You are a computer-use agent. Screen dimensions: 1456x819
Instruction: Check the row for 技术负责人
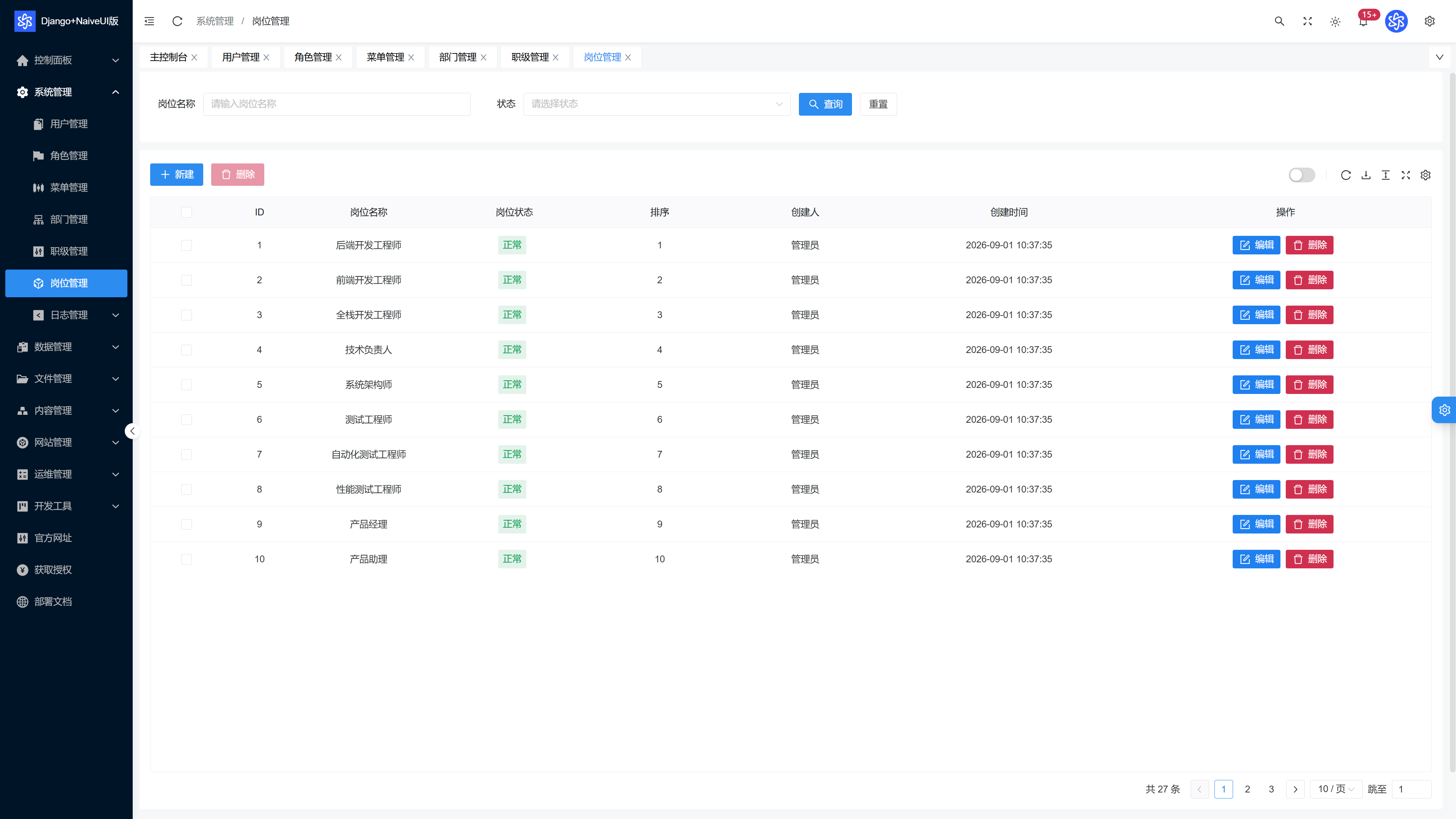187,350
